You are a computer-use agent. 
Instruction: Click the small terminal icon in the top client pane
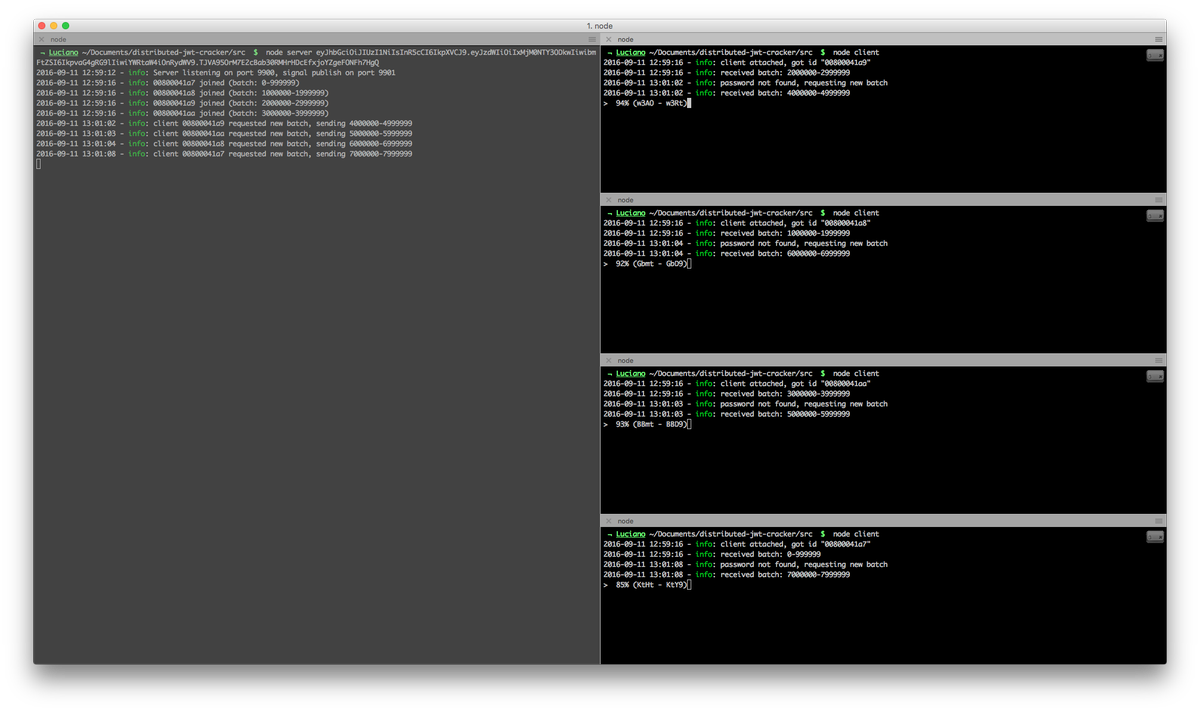pos(1156,54)
